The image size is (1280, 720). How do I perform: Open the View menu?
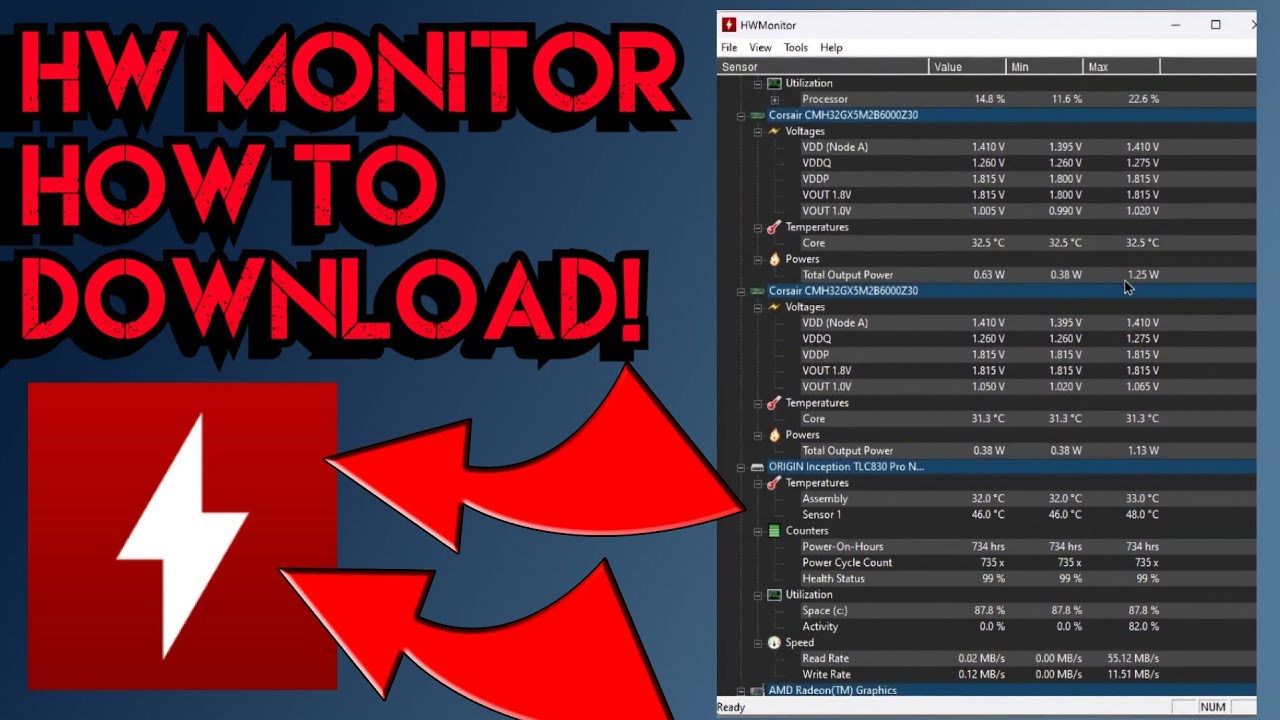pos(760,47)
